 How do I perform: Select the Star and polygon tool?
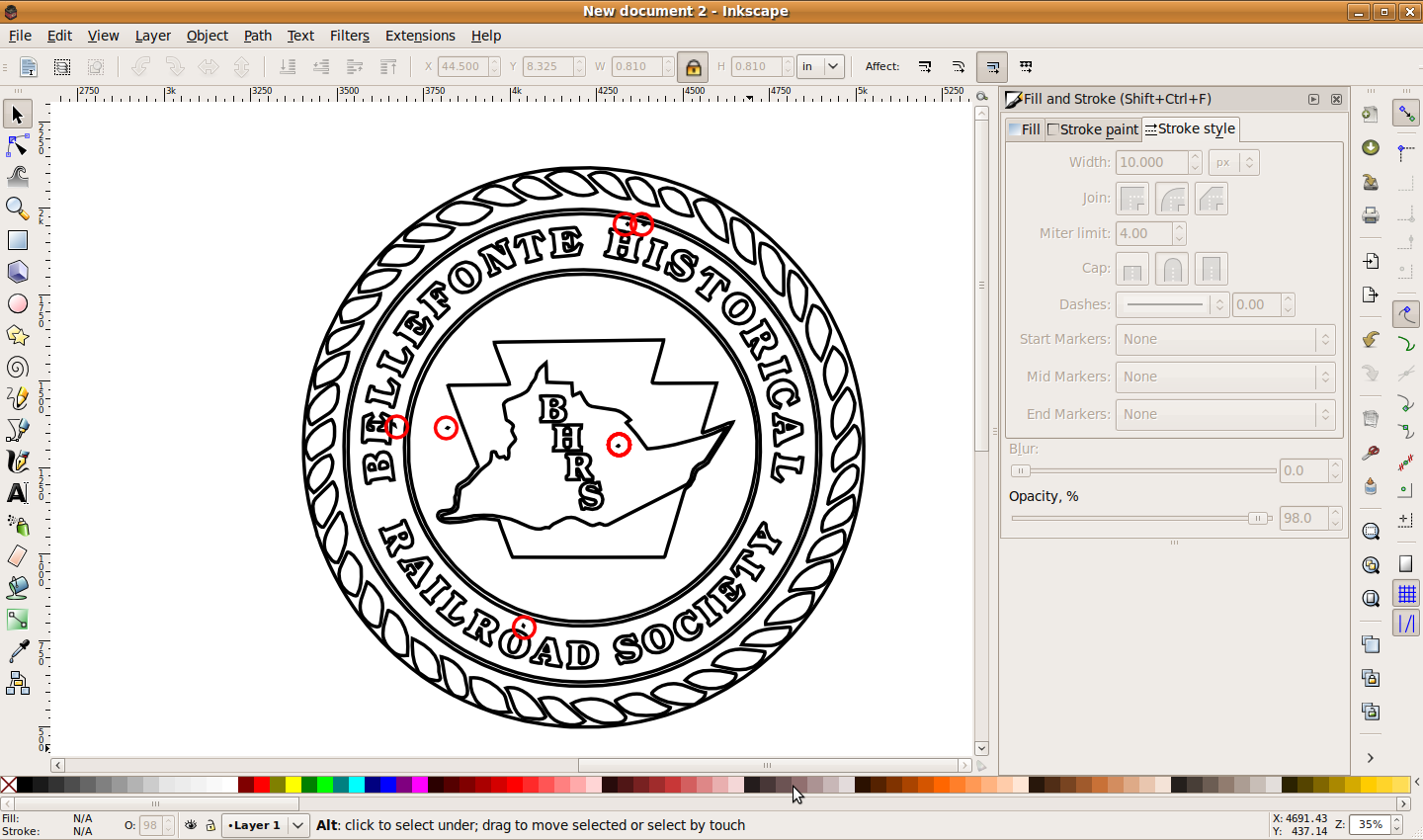tap(17, 335)
